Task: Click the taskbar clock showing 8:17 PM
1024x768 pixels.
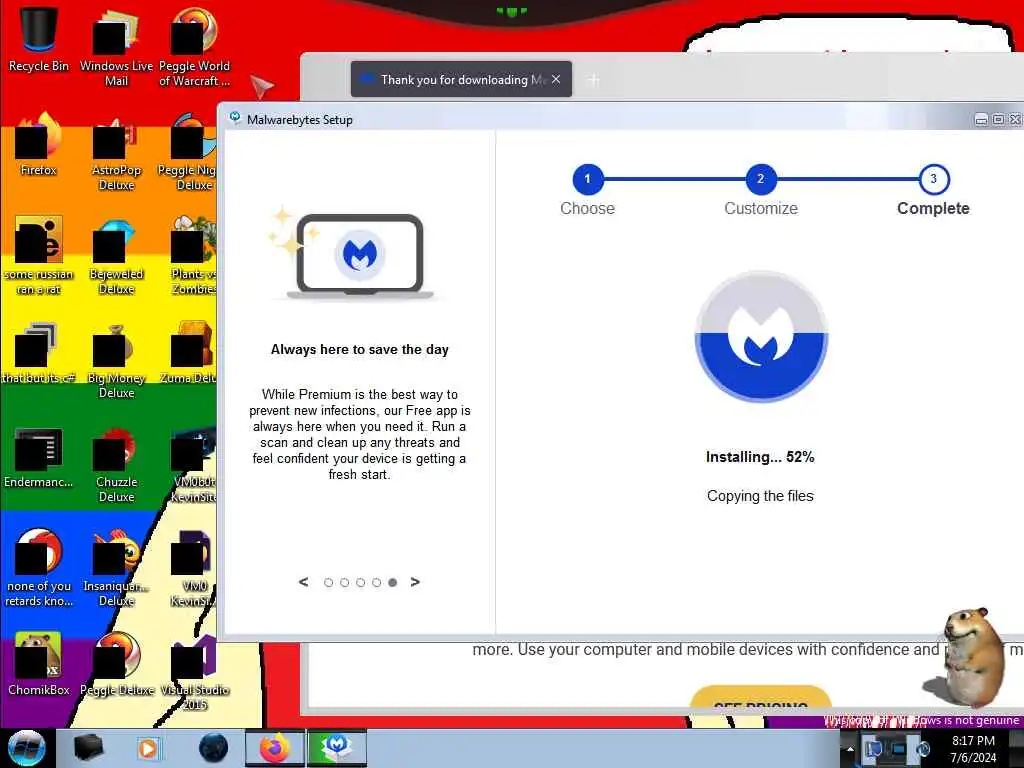Action: 973,749
